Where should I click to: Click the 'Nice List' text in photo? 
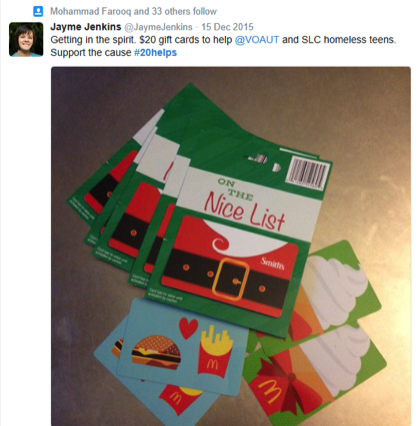point(244,212)
